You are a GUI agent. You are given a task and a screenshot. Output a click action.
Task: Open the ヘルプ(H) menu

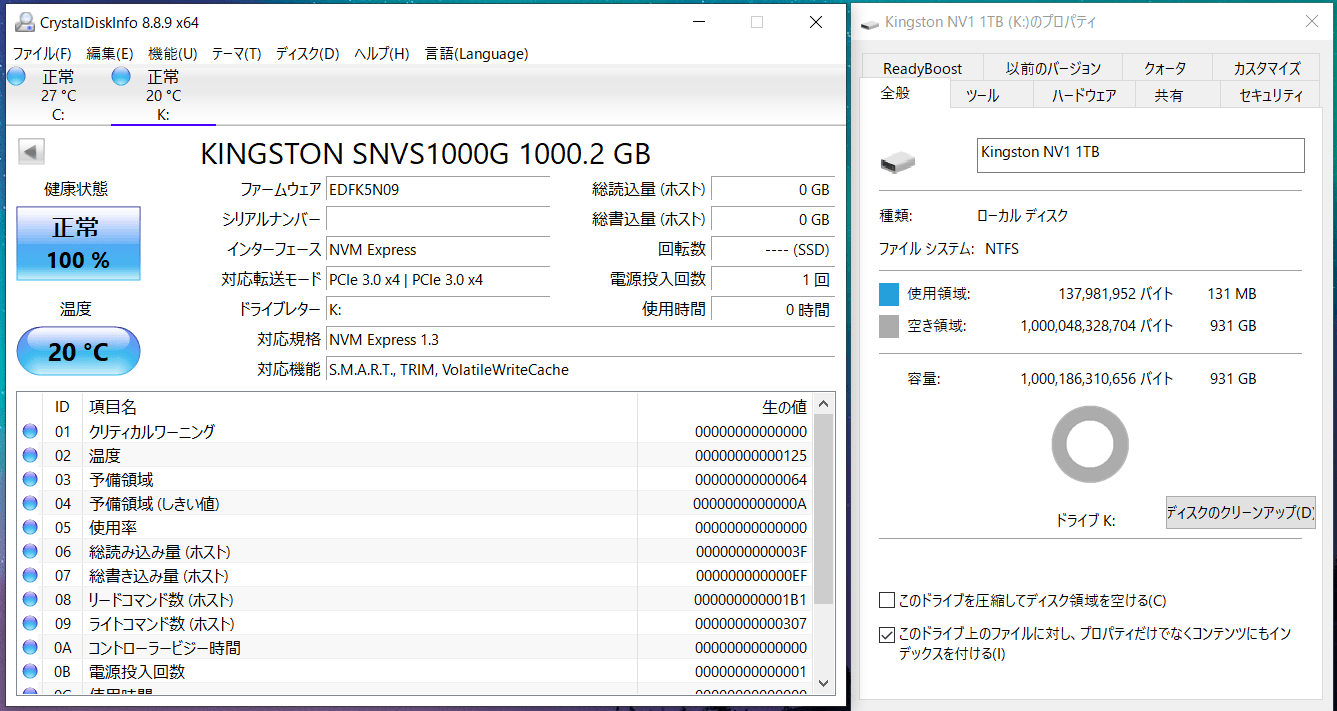tap(382, 54)
